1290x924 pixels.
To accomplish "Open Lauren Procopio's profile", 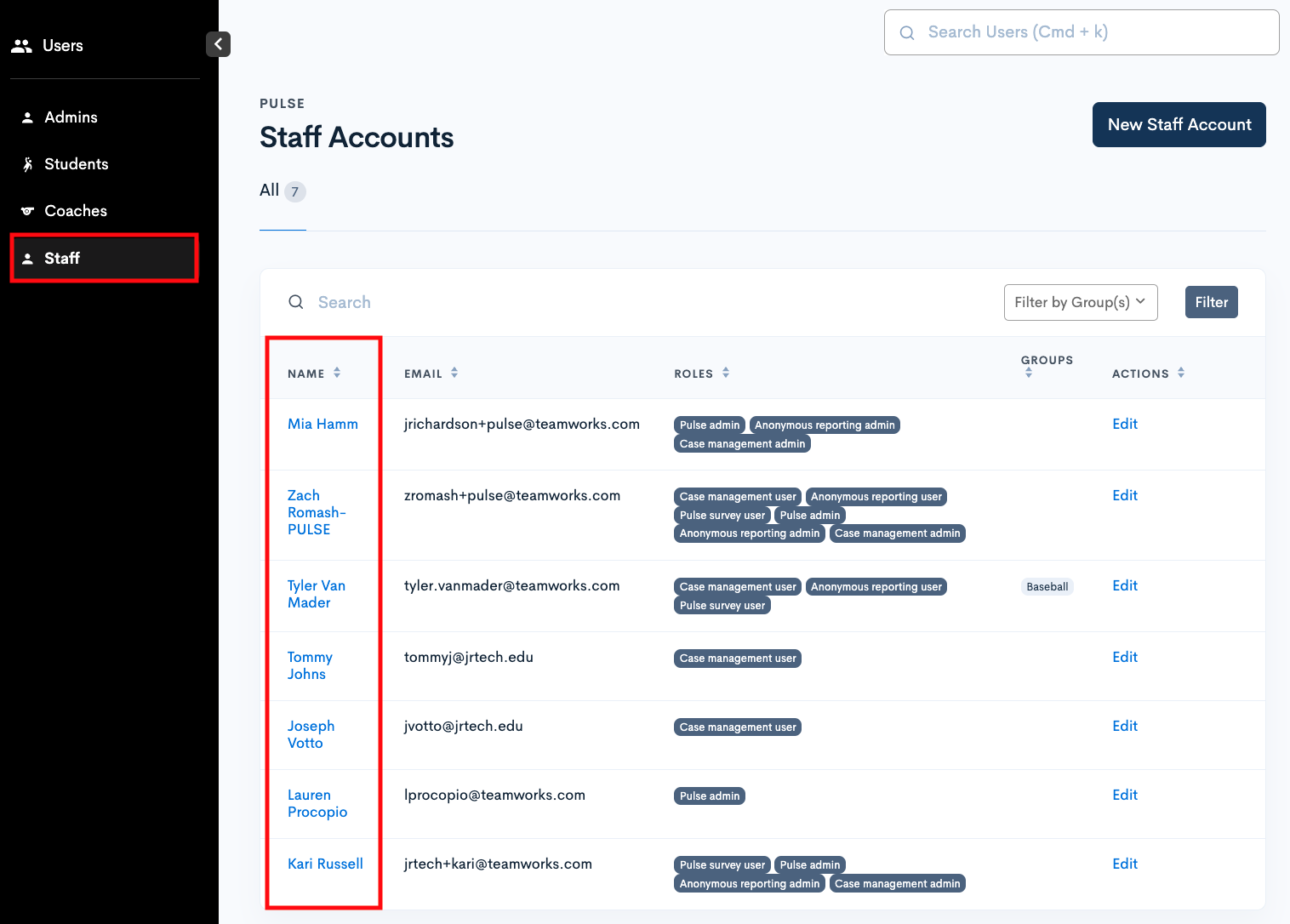I will pyautogui.click(x=317, y=803).
